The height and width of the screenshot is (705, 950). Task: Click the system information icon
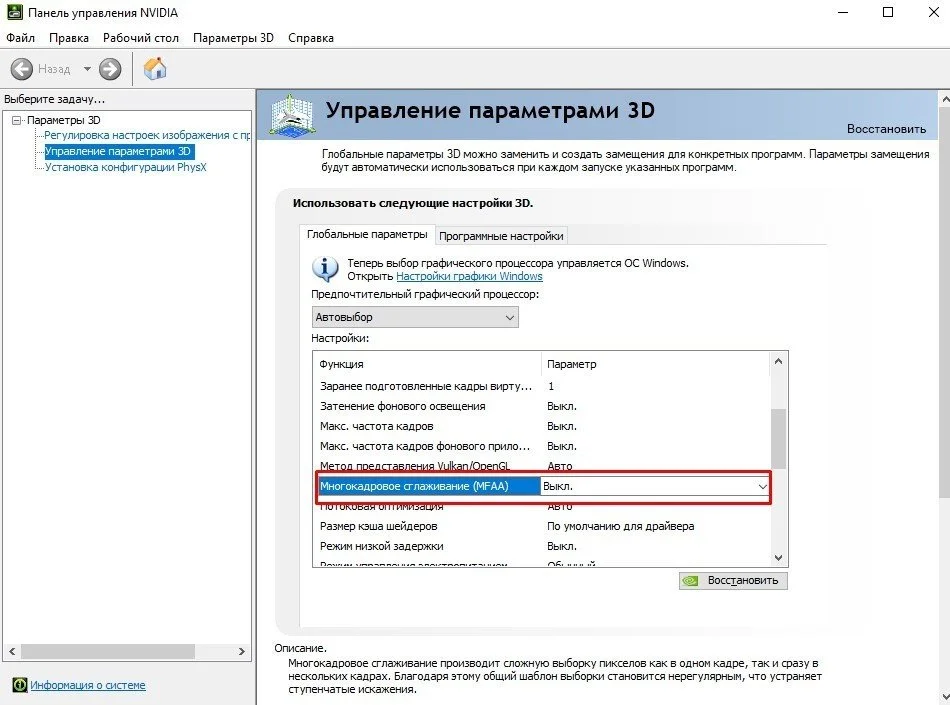click(20, 685)
